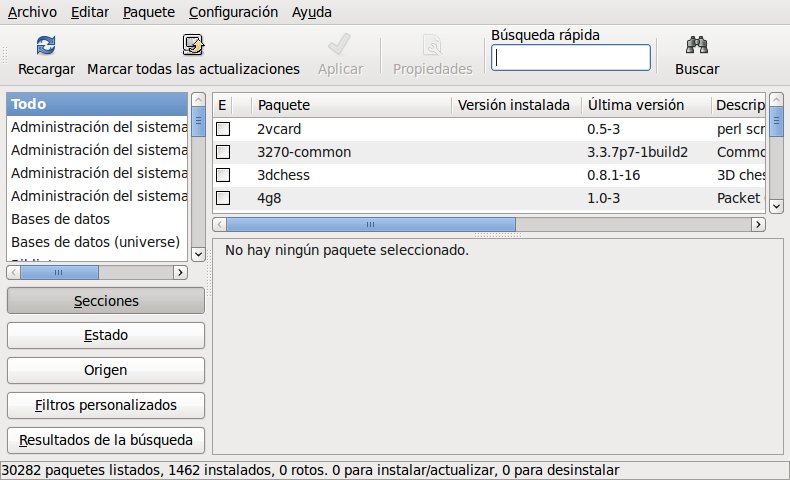Click version 1.0-3 cell

603,198
